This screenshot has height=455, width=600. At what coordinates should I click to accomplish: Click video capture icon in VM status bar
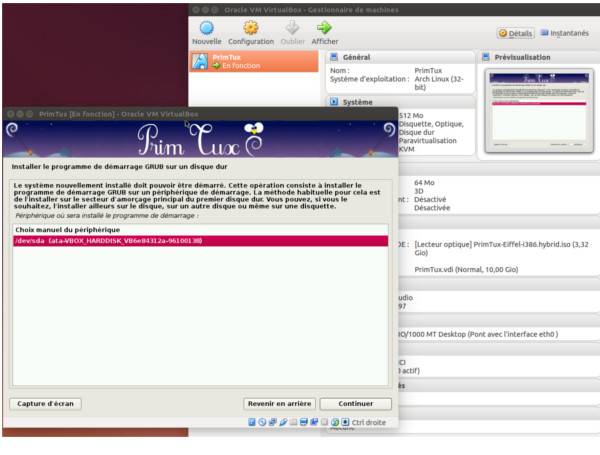pos(314,422)
